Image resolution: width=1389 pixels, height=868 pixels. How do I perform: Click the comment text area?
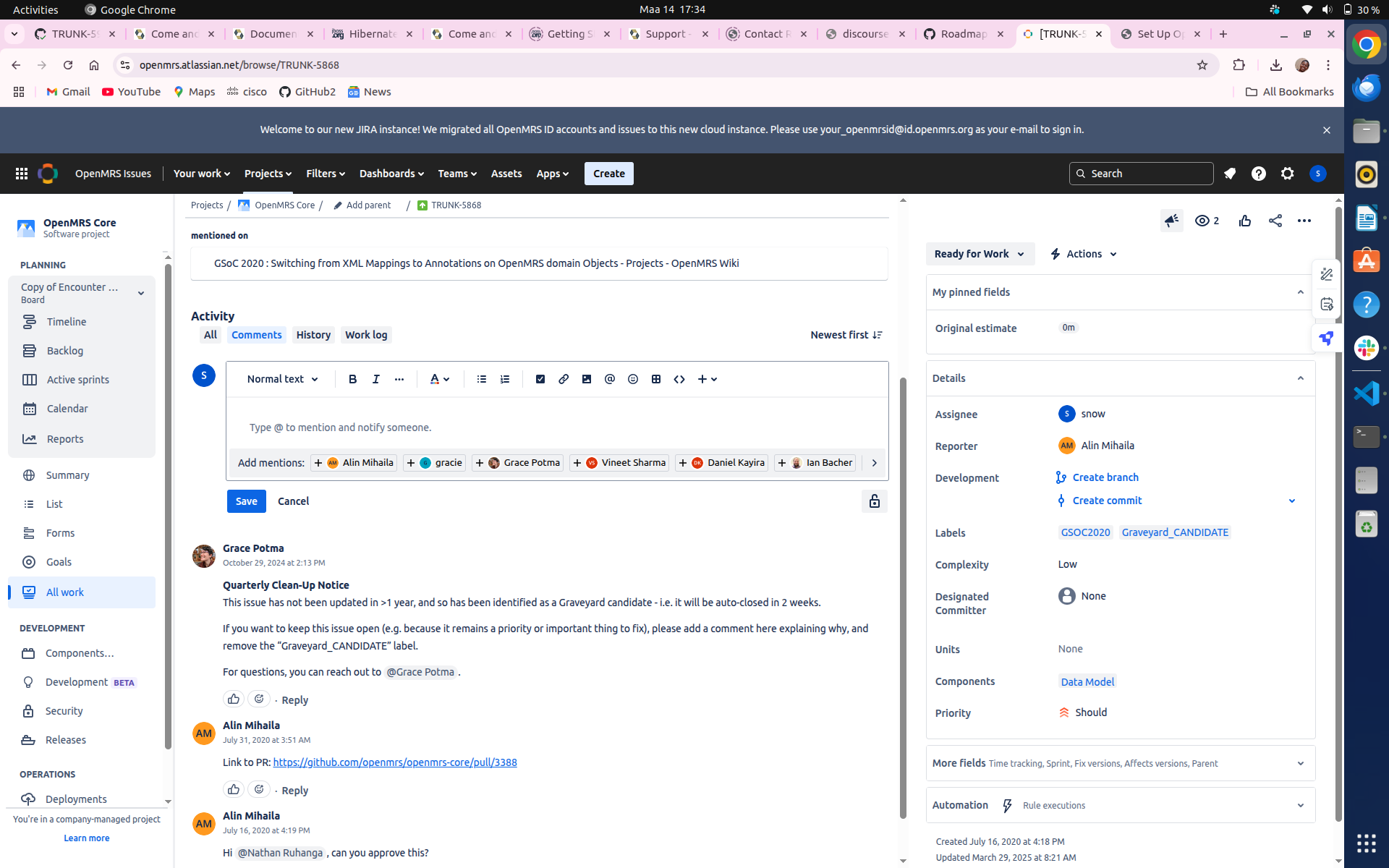557,427
